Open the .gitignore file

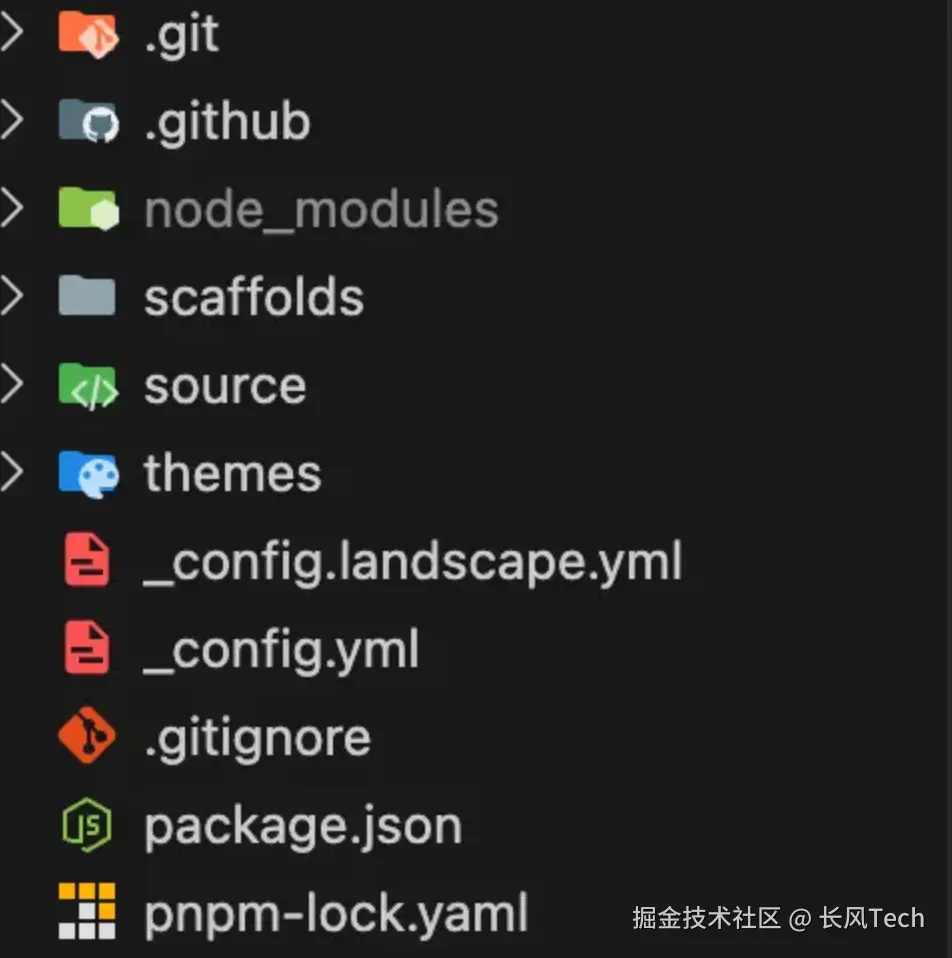click(x=258, y=740)
